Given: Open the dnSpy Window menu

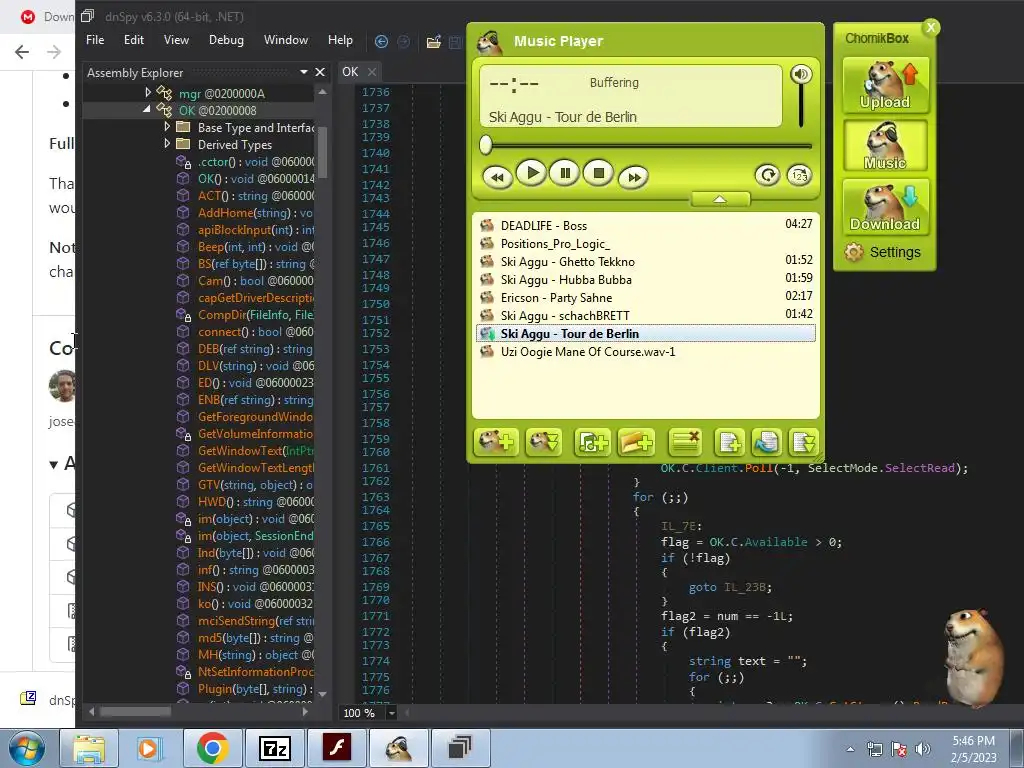Looking at the screenshot, I should [285, 40].
